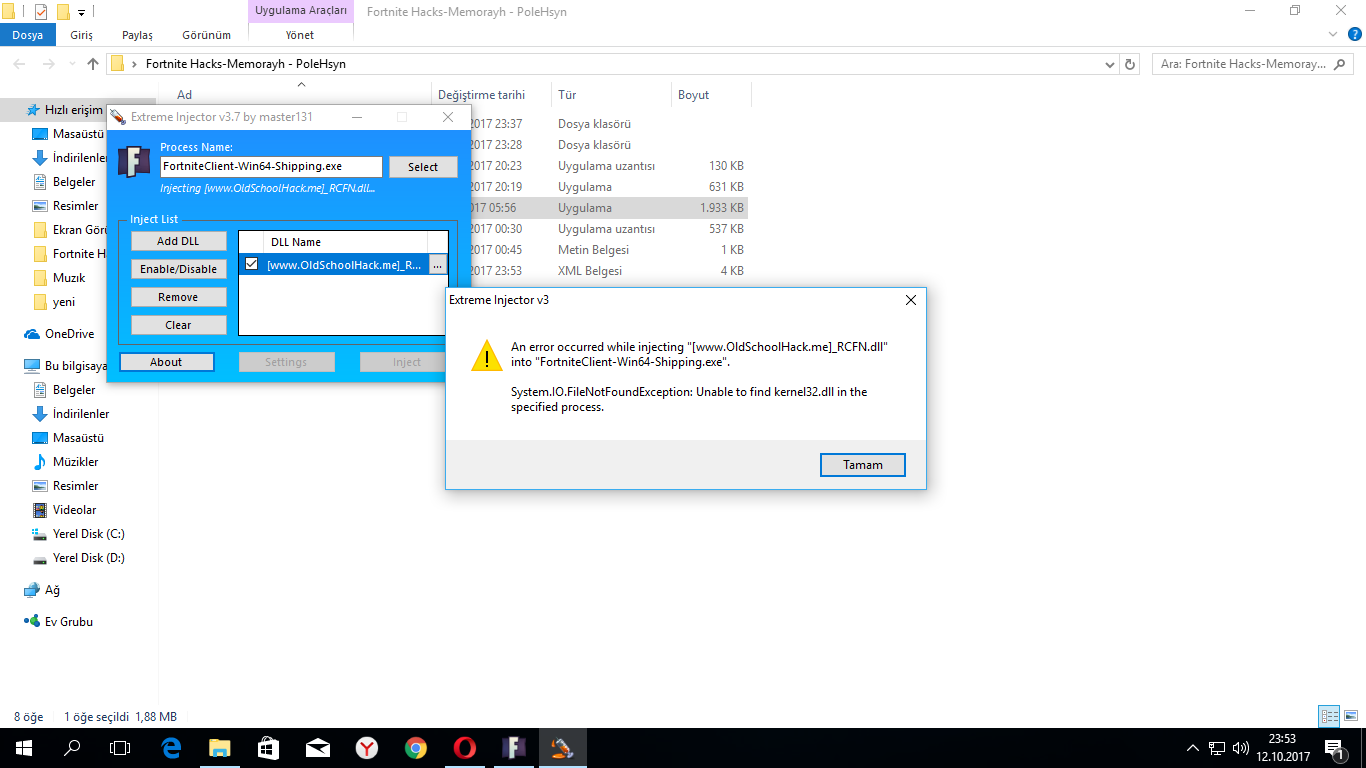
Task: Open the Customize Quick Access Toolbar dropdown
Action: pos(81,12)
